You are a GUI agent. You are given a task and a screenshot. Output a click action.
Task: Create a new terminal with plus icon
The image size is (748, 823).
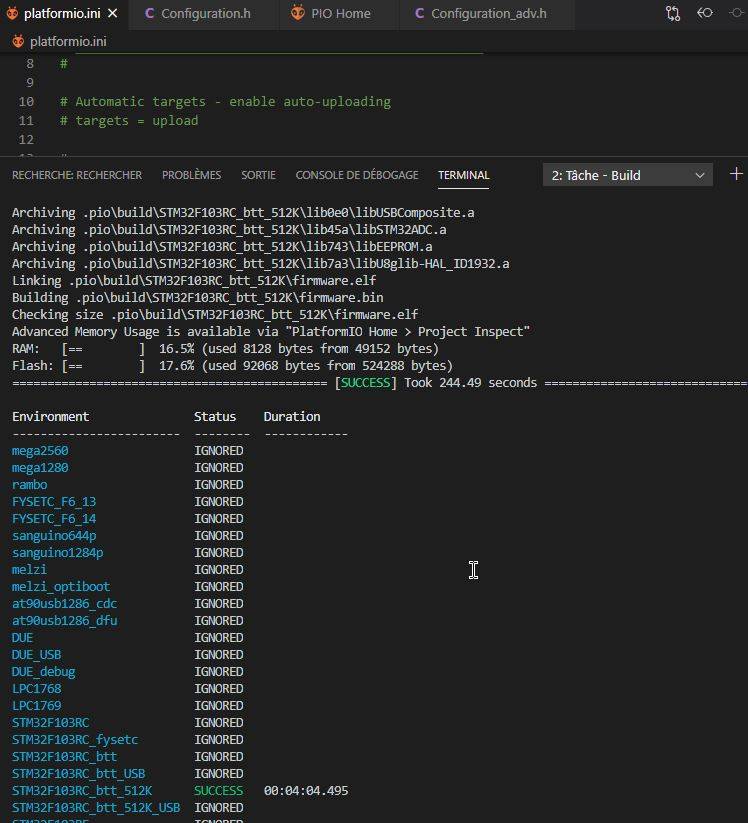[736, 174]
